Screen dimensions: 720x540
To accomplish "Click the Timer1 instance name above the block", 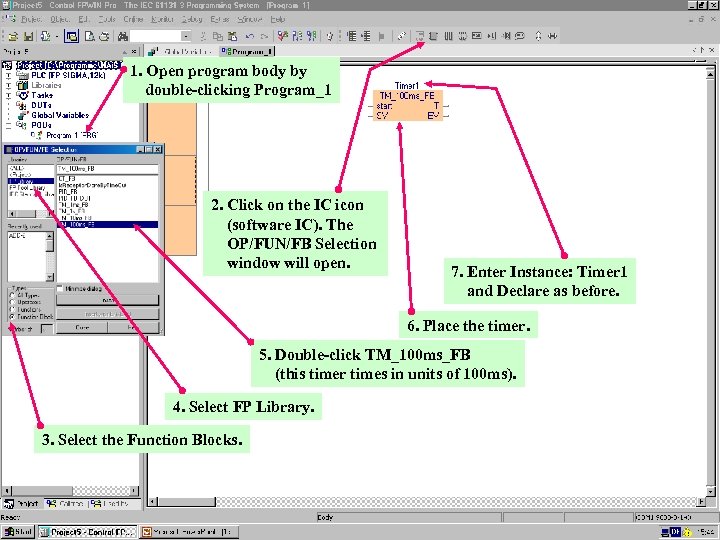I will 407,85.
